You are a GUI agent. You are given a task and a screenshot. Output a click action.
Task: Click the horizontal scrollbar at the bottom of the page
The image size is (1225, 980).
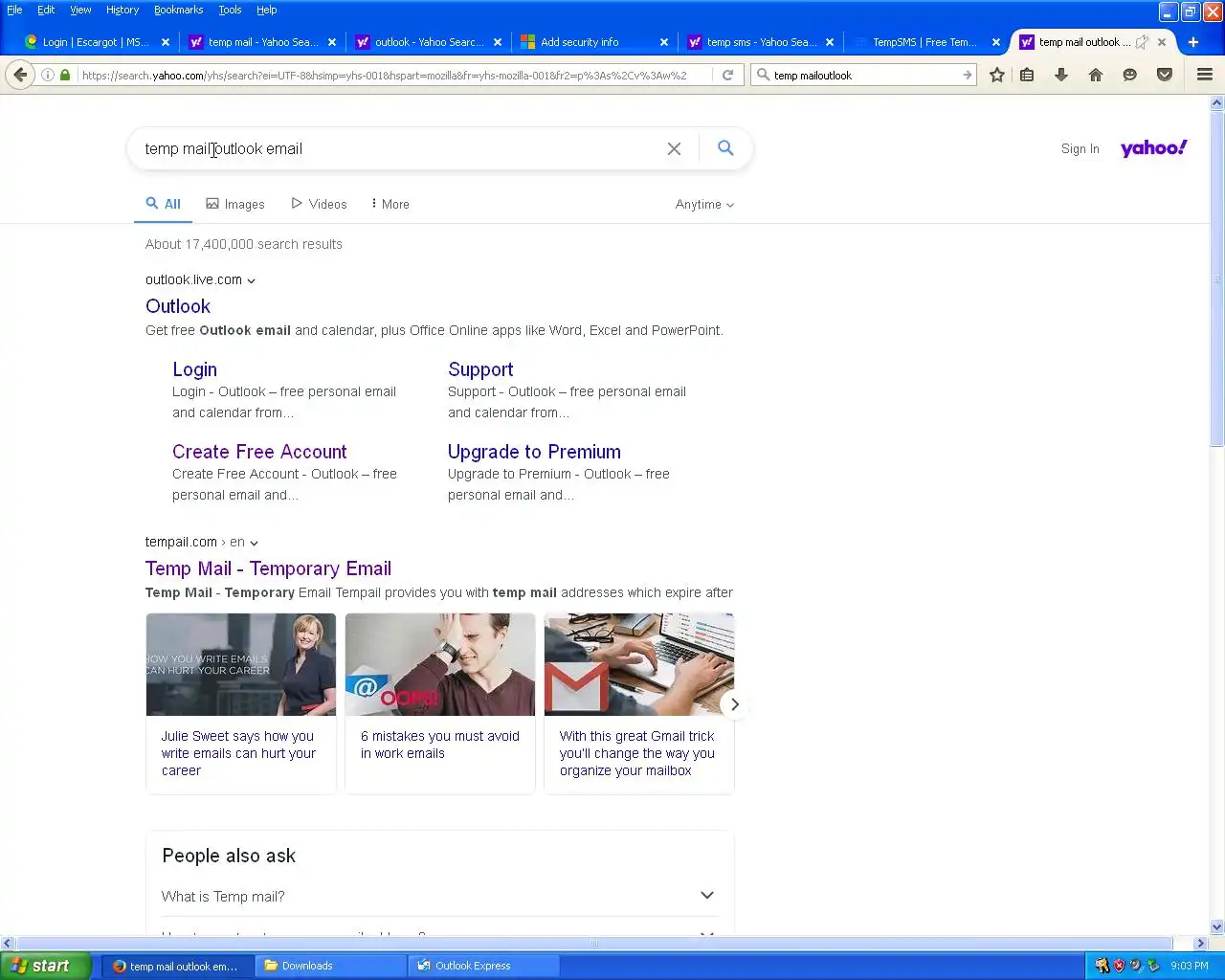[593, 943]
